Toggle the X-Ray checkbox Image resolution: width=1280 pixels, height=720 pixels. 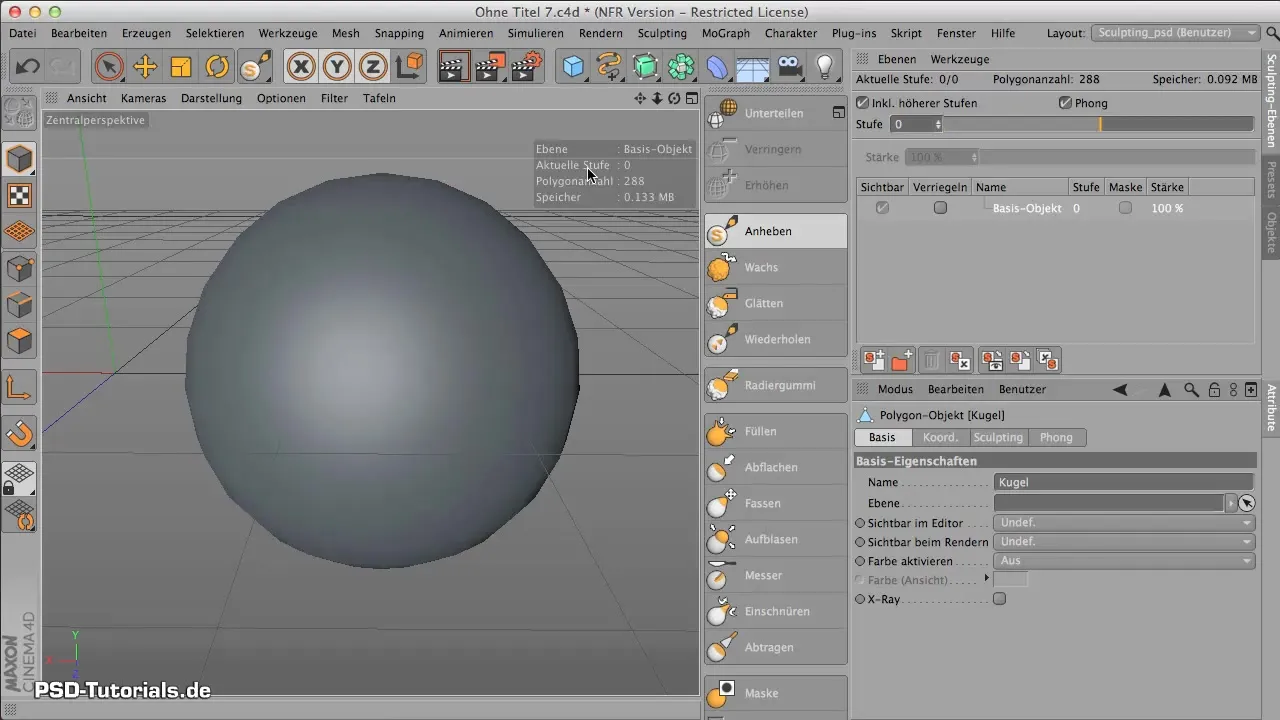tap(999, 599)
